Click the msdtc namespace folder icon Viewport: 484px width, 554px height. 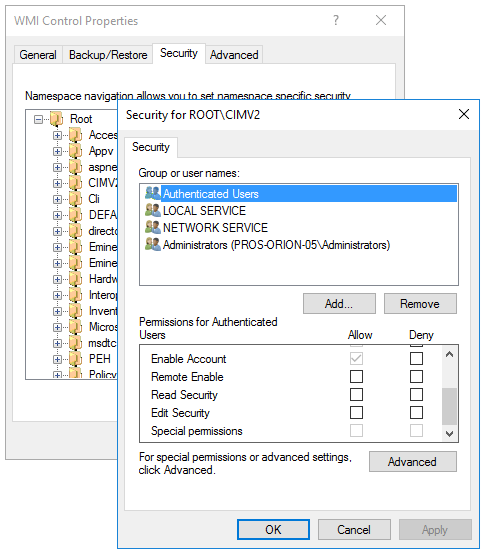[76, 343]
